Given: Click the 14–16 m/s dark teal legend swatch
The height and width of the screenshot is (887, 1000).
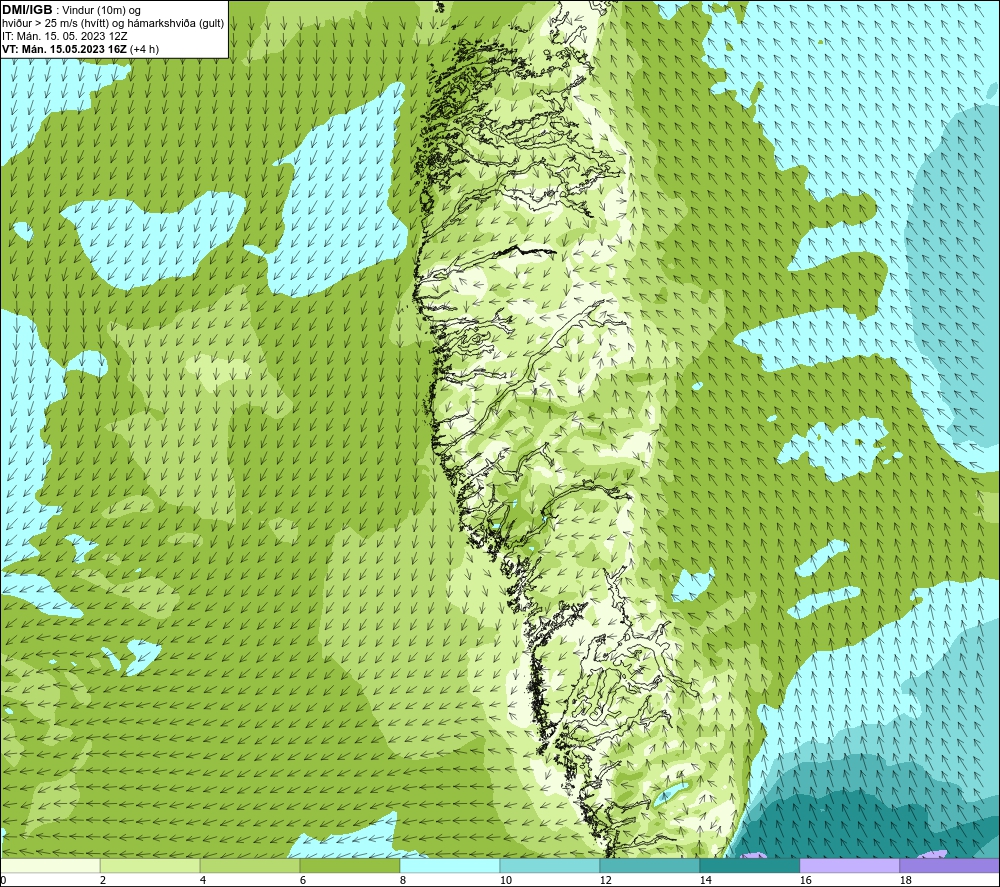Looking at the screenshot, I should pyautogui.click(x=750, y=865).
